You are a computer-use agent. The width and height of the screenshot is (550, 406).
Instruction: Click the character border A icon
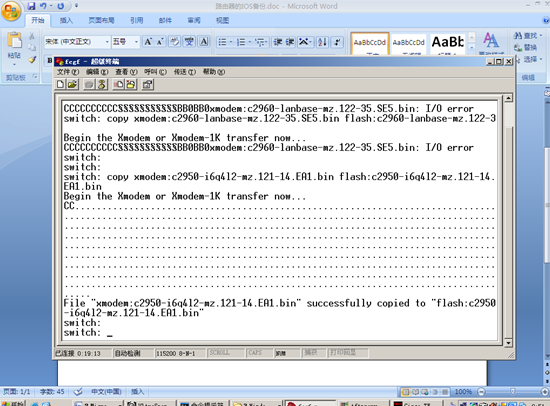204,42
